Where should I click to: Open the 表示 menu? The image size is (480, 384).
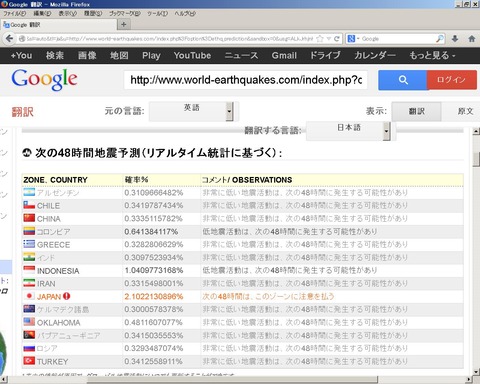68,14
